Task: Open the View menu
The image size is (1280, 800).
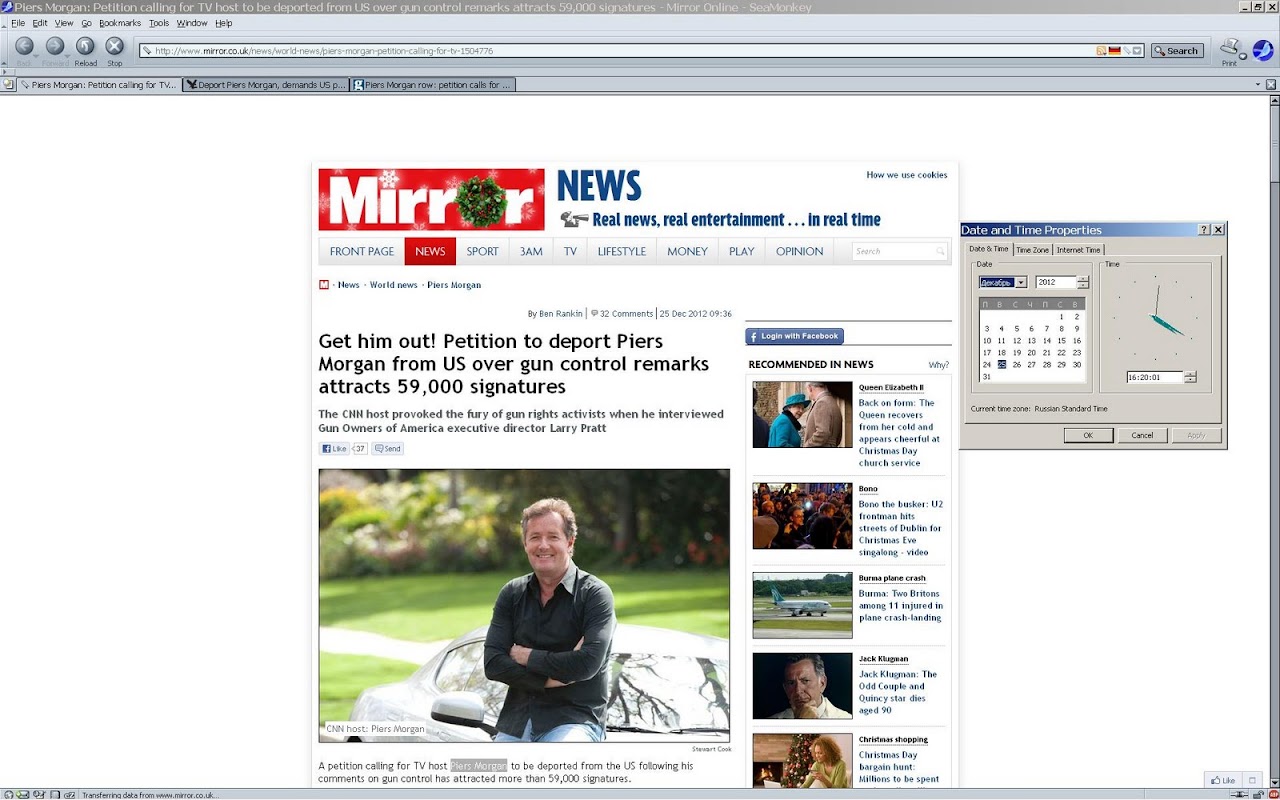Action: pyautogui.click(x=64, y=23)
